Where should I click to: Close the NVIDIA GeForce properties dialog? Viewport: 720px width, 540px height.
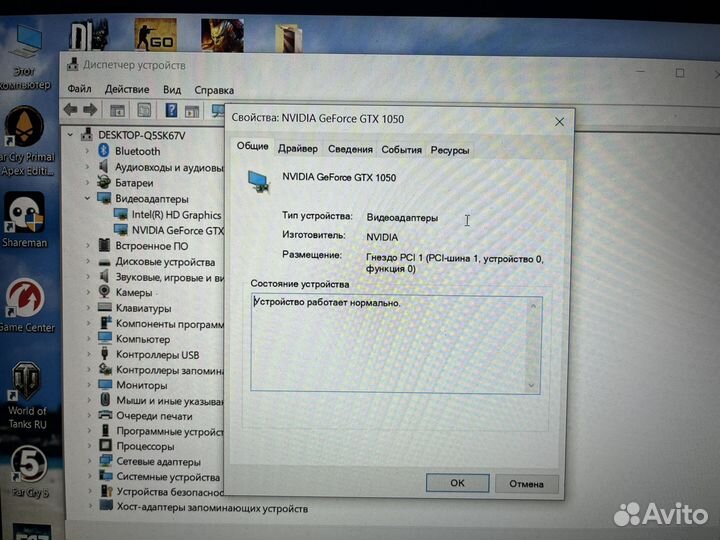tap(559, 122)
